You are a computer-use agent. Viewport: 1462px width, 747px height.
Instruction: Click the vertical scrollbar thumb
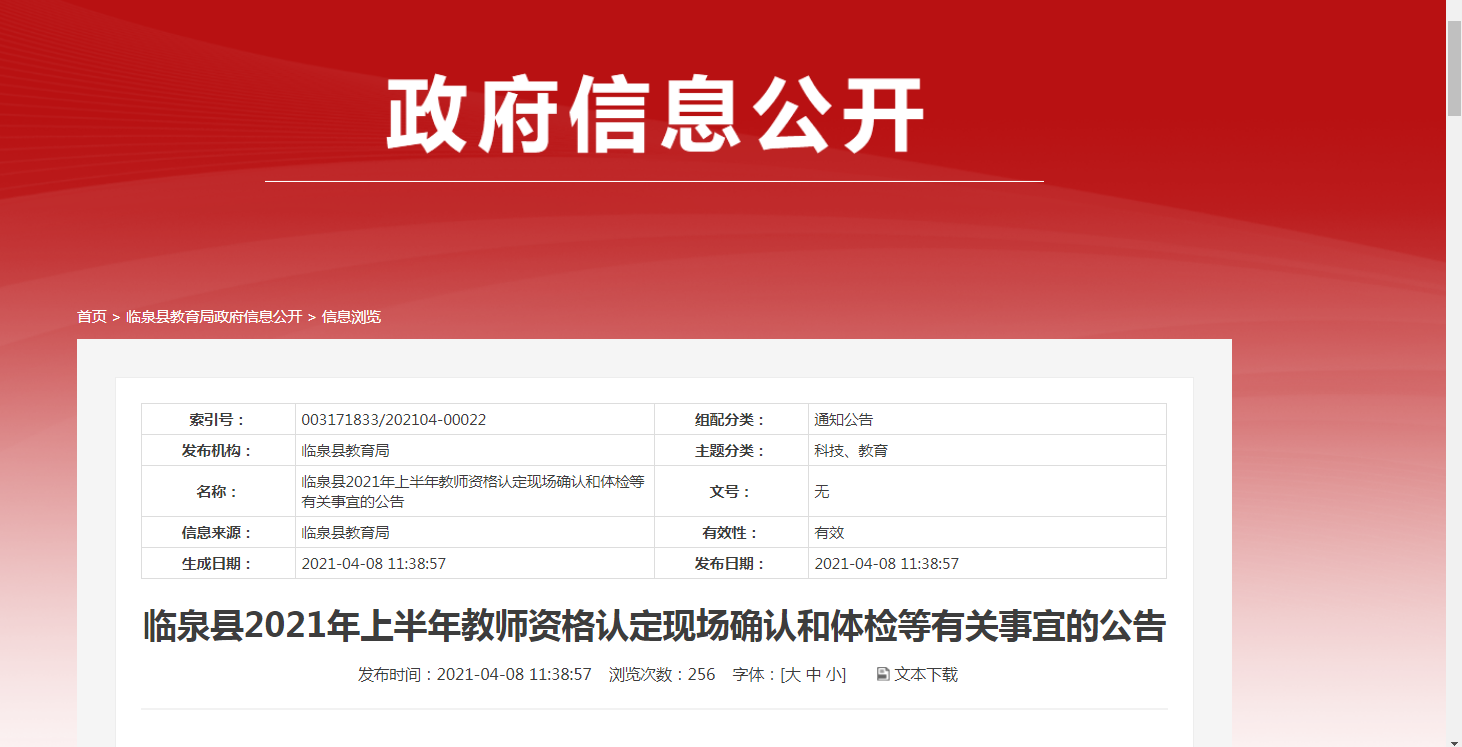coord(1454,68)
